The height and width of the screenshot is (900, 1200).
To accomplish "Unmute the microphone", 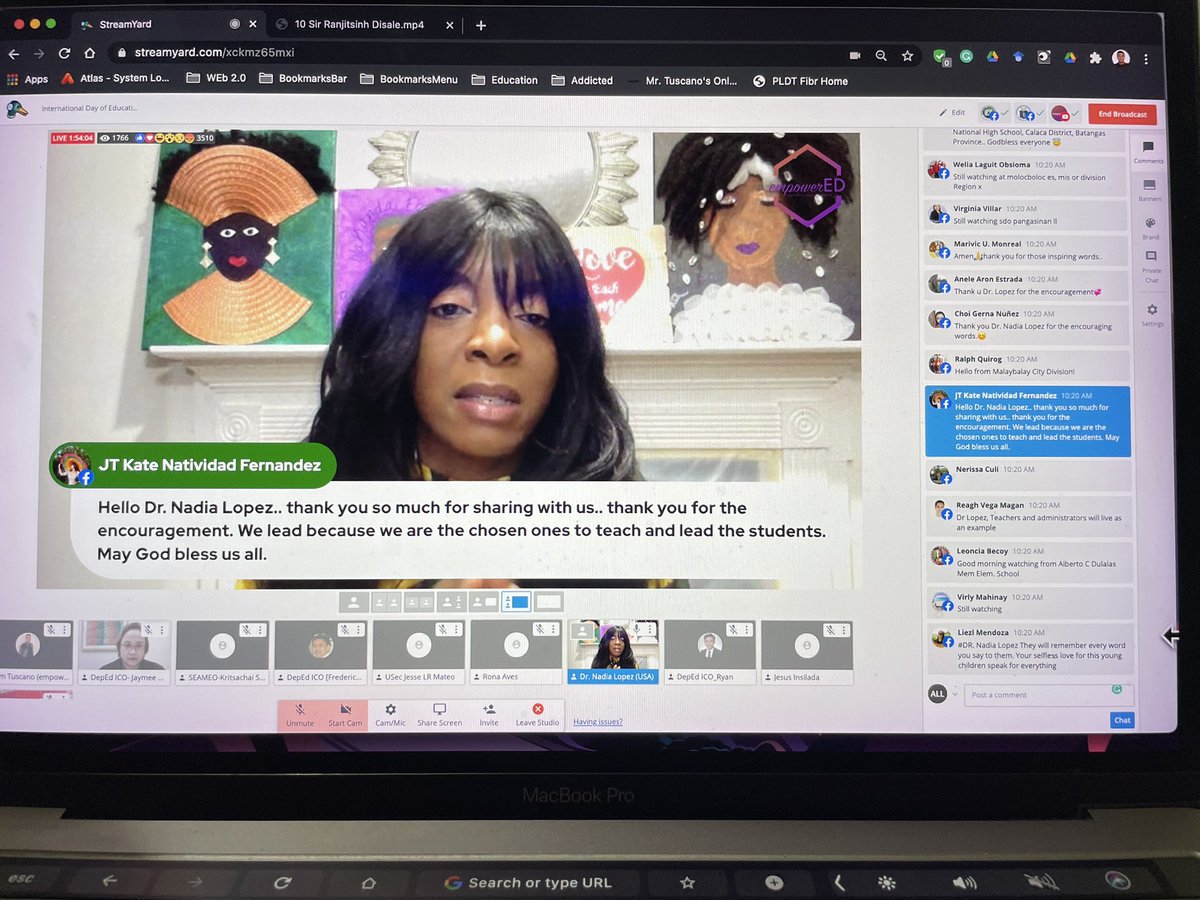I will (300, 714).
